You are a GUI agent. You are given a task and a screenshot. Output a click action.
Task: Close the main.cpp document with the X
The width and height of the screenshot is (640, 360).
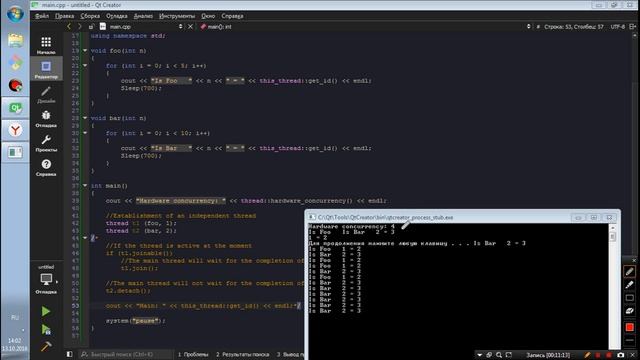coord(190,27)
